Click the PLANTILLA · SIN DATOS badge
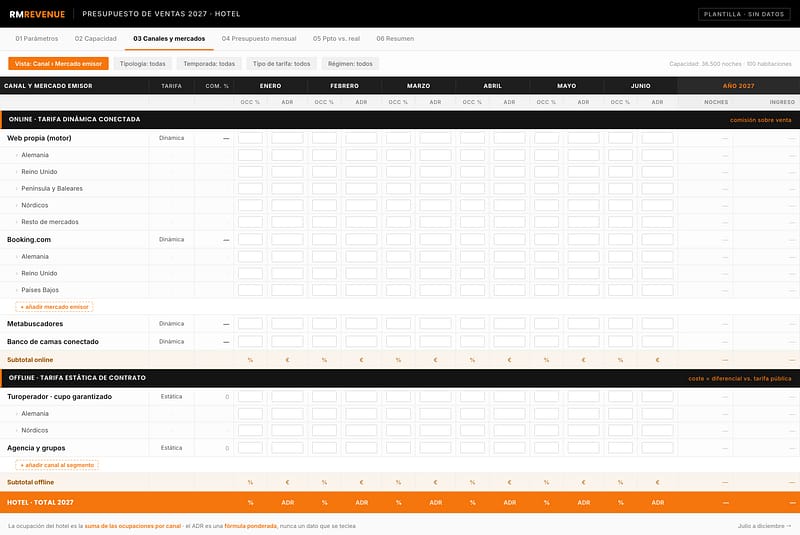 click(x=744, y=14)
